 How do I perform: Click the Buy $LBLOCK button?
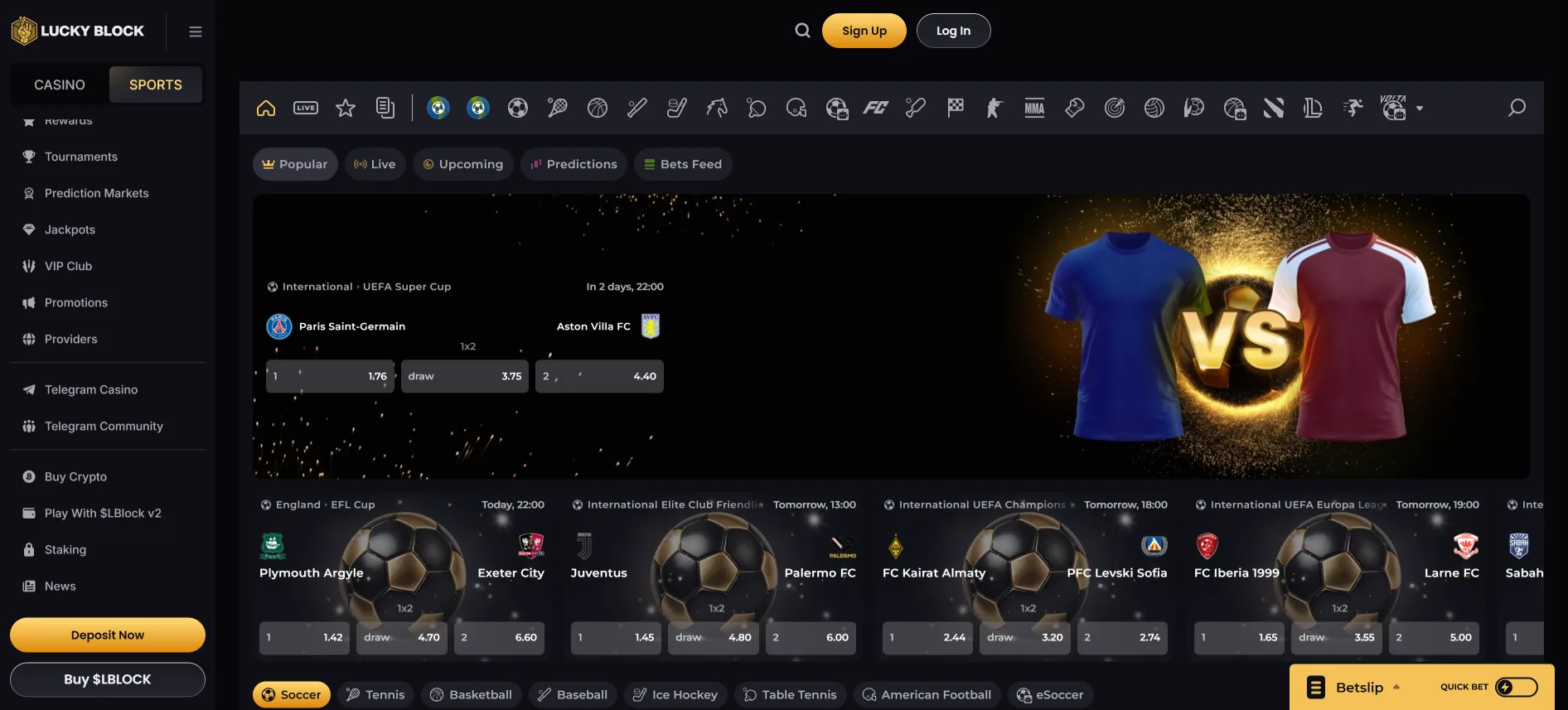click(108, 679)
